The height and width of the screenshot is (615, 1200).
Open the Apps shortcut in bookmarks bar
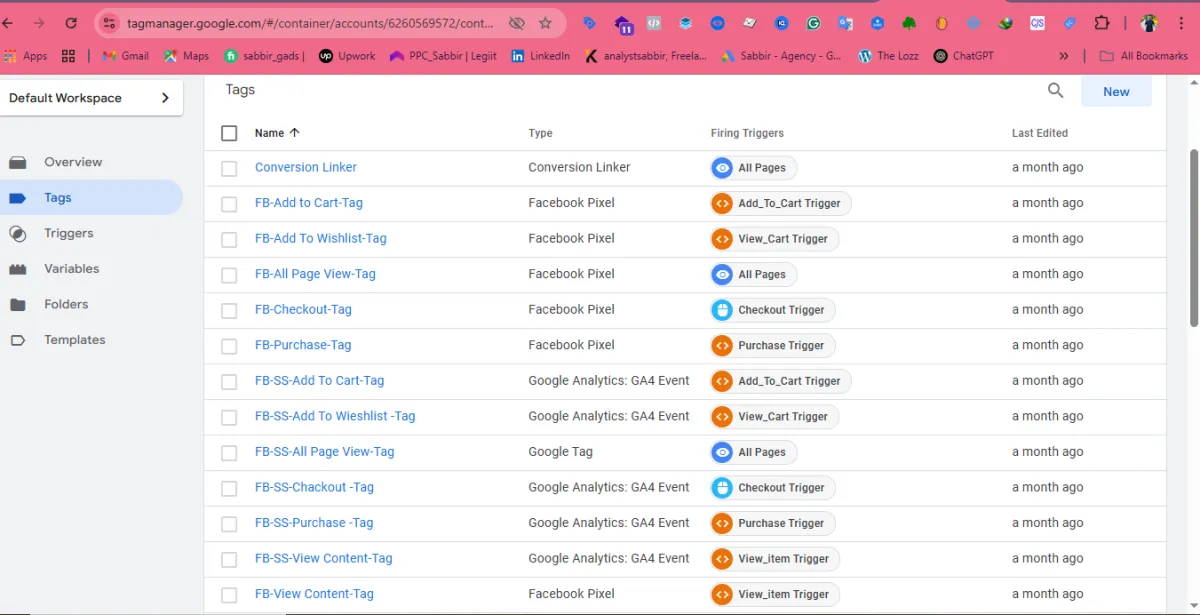pos(26,56)
